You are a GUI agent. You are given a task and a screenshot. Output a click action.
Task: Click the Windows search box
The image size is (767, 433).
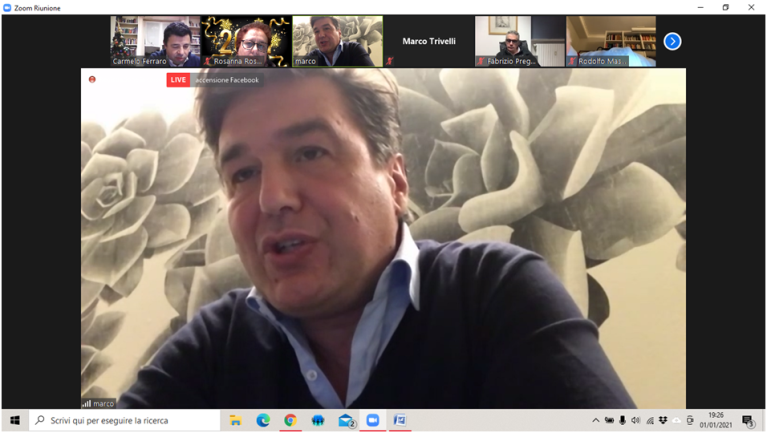(125, 421)
